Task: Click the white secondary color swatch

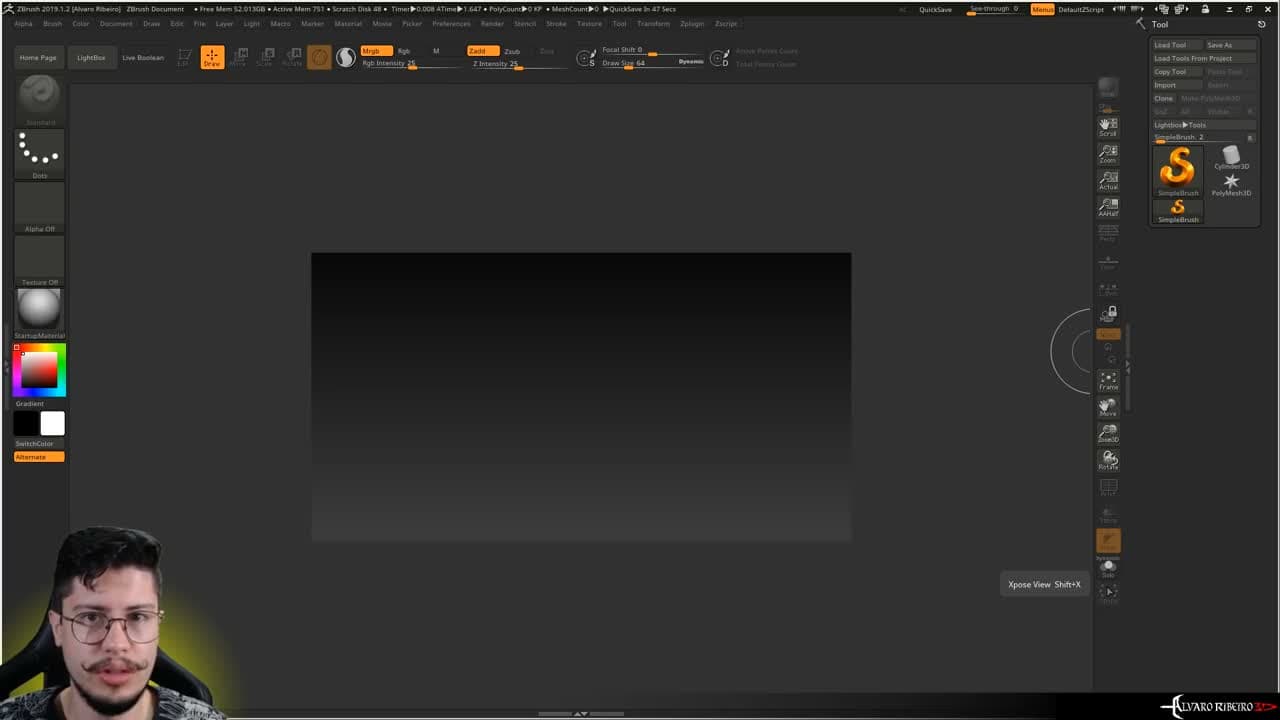Action: 53,424
